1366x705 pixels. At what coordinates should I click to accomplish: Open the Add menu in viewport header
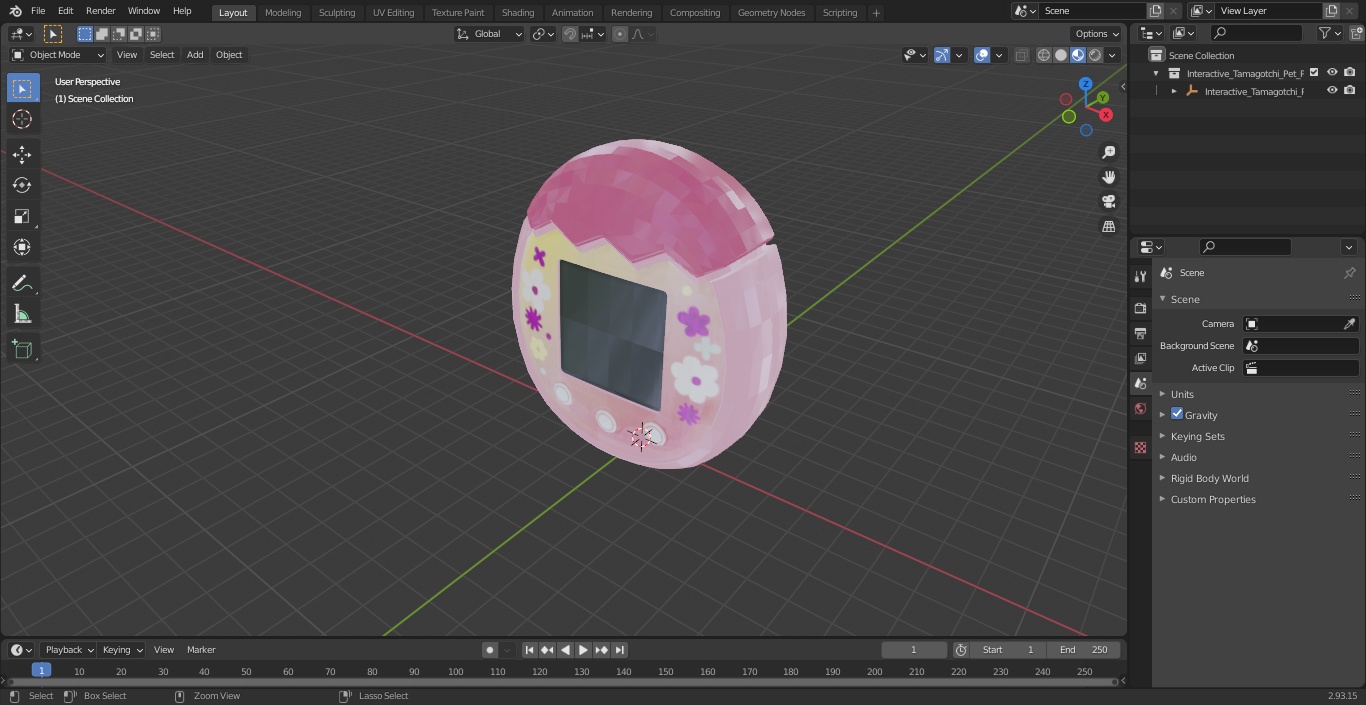(195, 55)
